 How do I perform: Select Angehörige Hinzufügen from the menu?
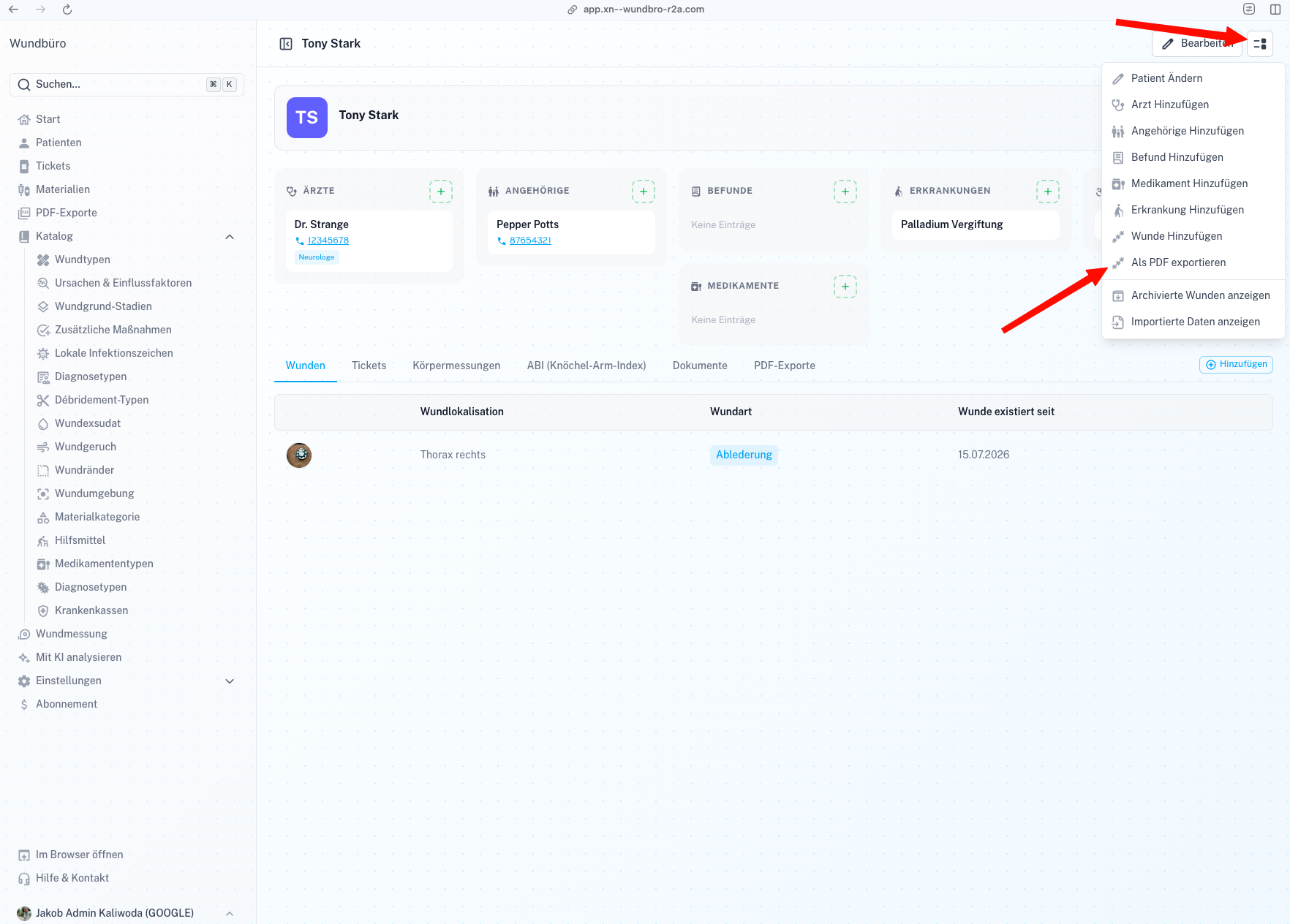1193,131
